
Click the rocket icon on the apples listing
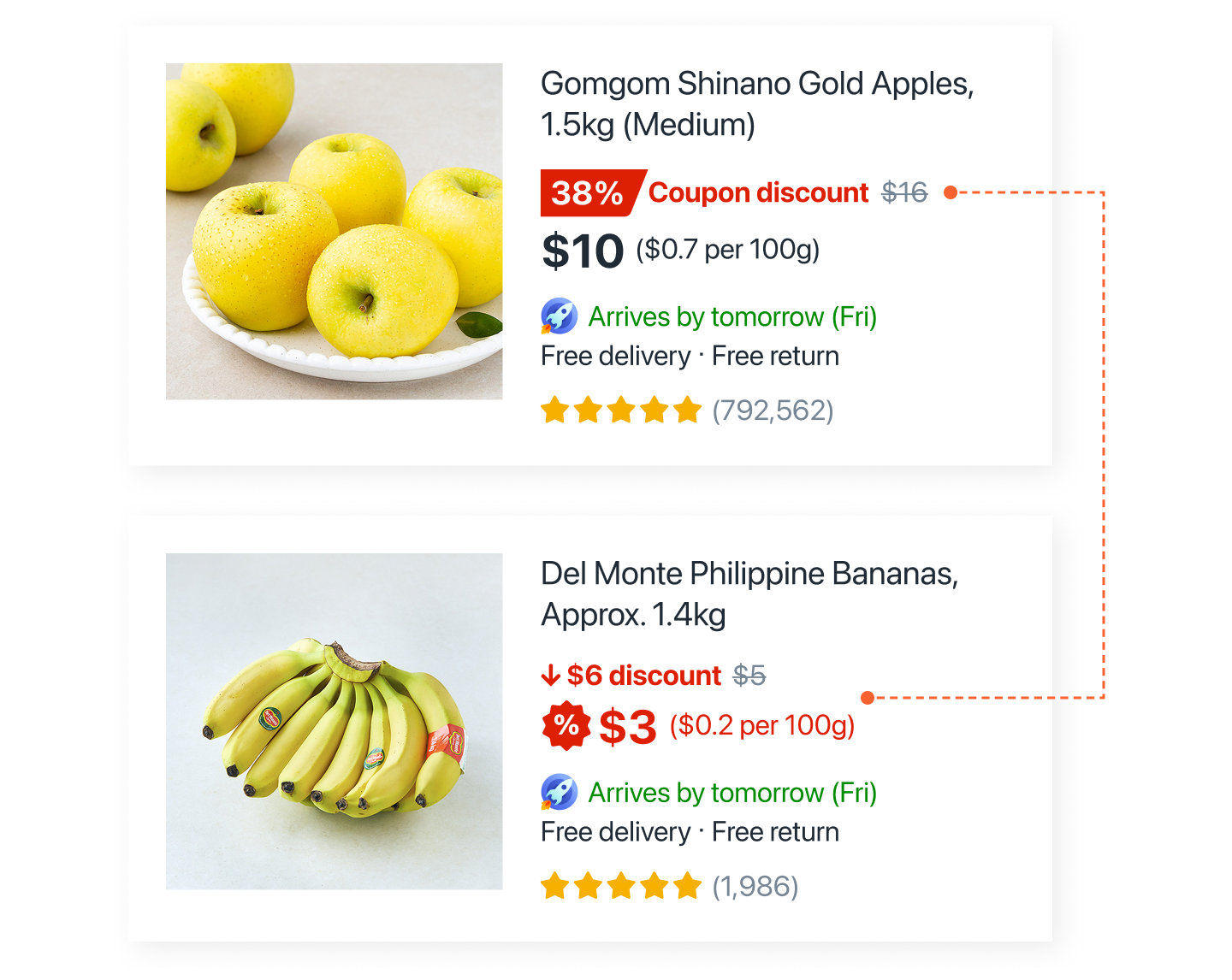pyautogui.click(x=559, y=316)
